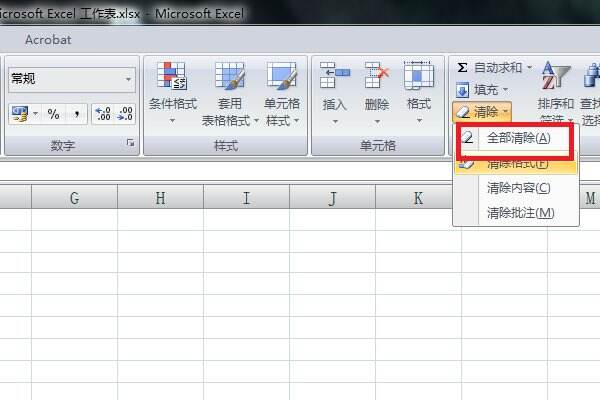Switch to the Acrobat ribbon tab
Image resolution: width=600 pixels, height=400 pixels.
[48, 40]
